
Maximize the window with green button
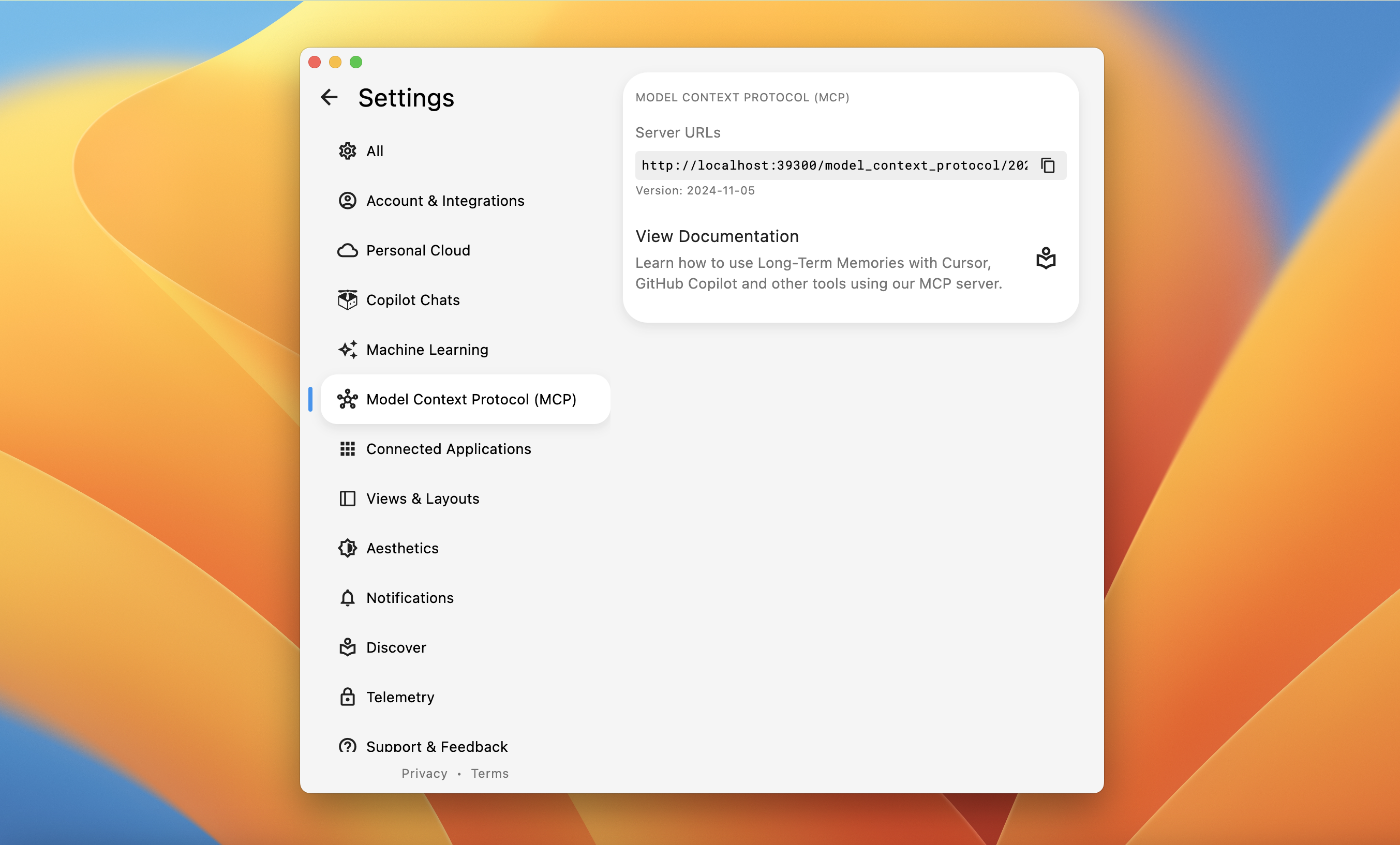(356, 62)
